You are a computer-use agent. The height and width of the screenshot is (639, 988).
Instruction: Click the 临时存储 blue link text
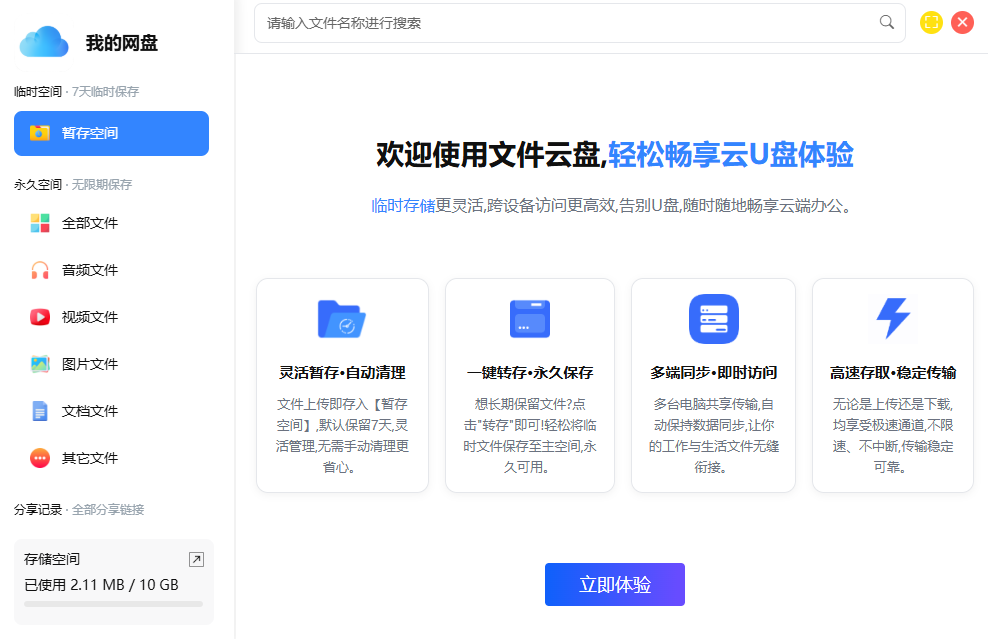click(403, 206)
